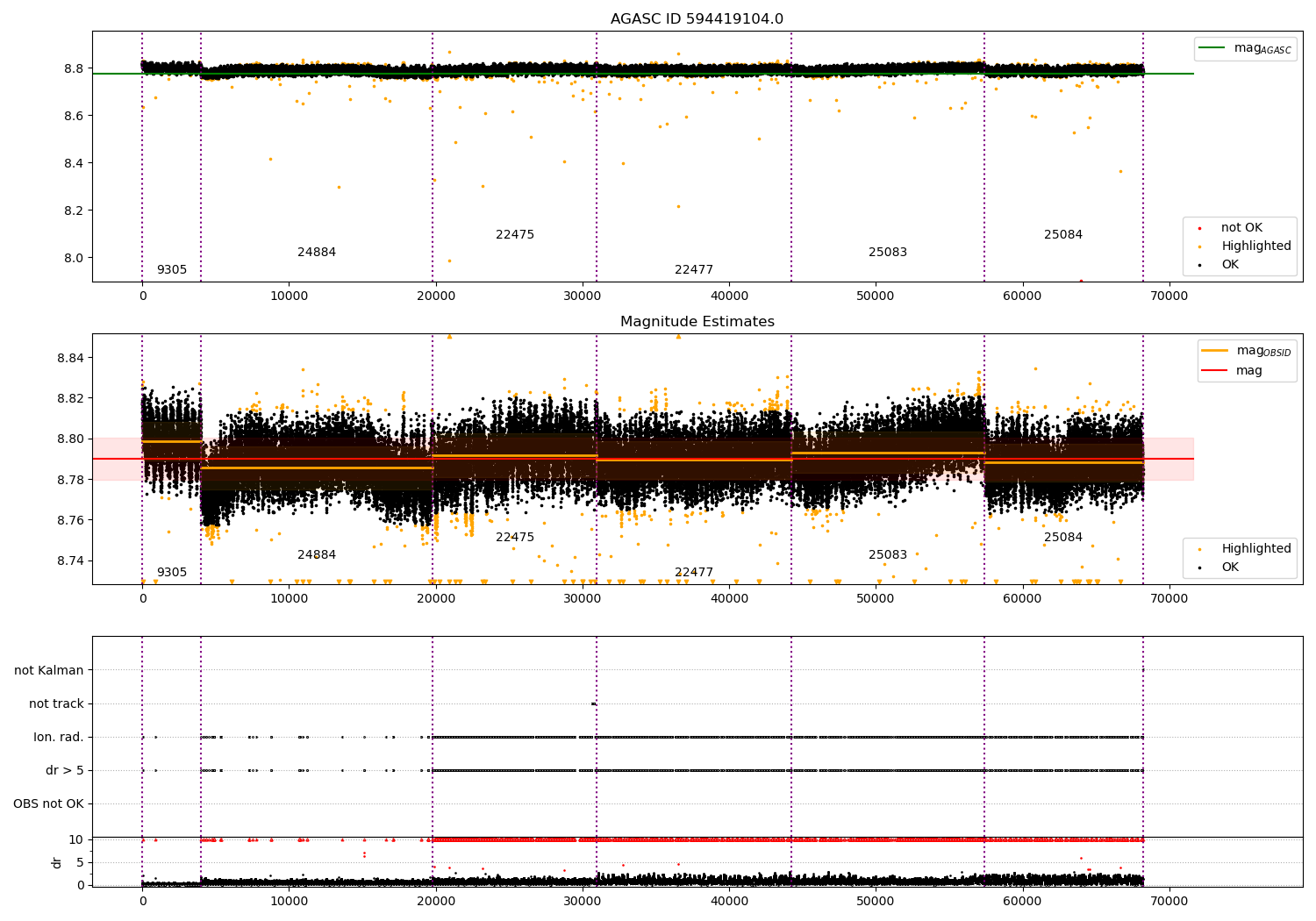Viewport: 1316px width, 921px height.
Task: Select 'OK' entry in middle plot legend
Action: [1230, 568]
